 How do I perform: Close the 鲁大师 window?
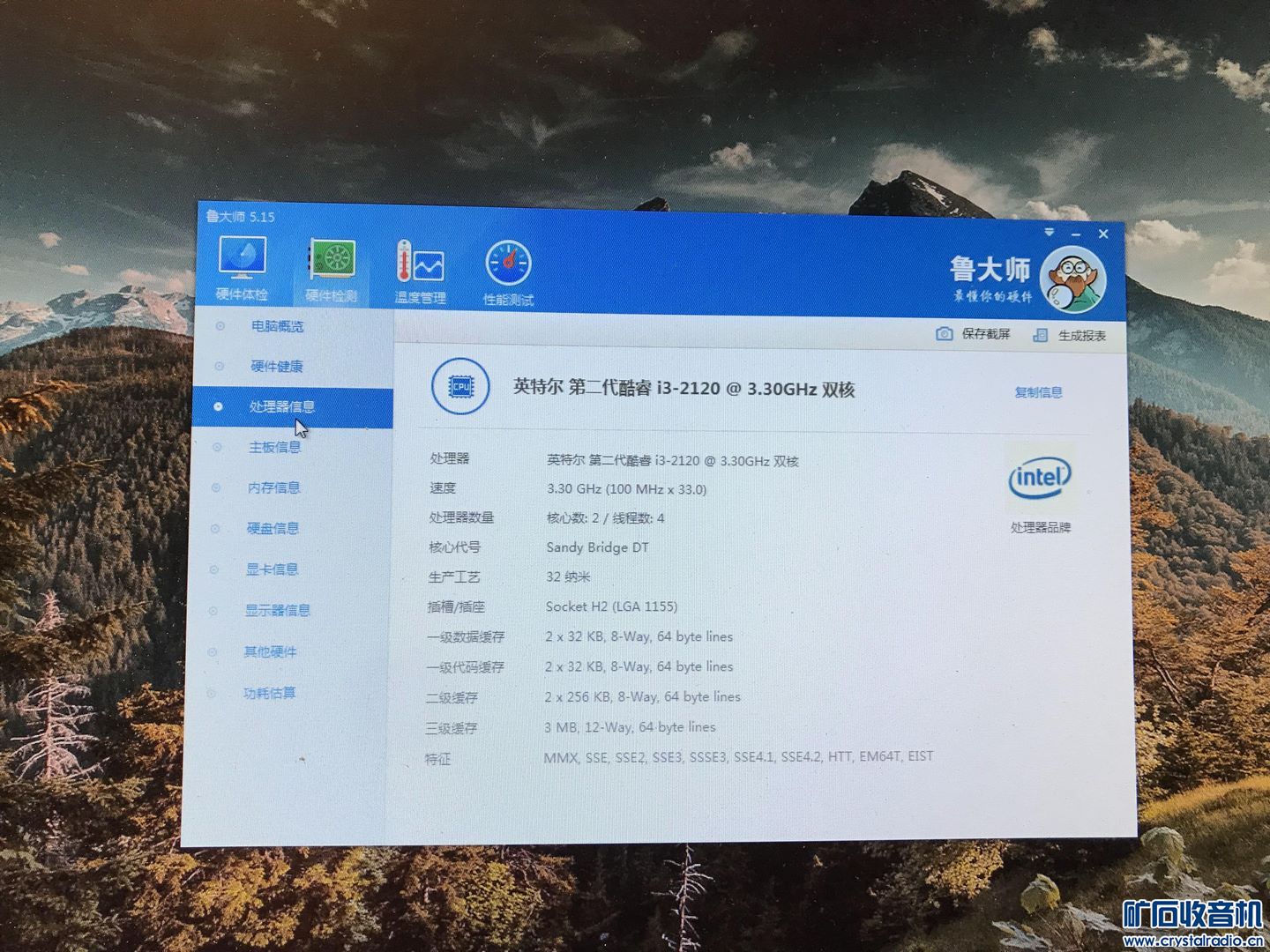pyautogui.click(x=1103, y=234)
